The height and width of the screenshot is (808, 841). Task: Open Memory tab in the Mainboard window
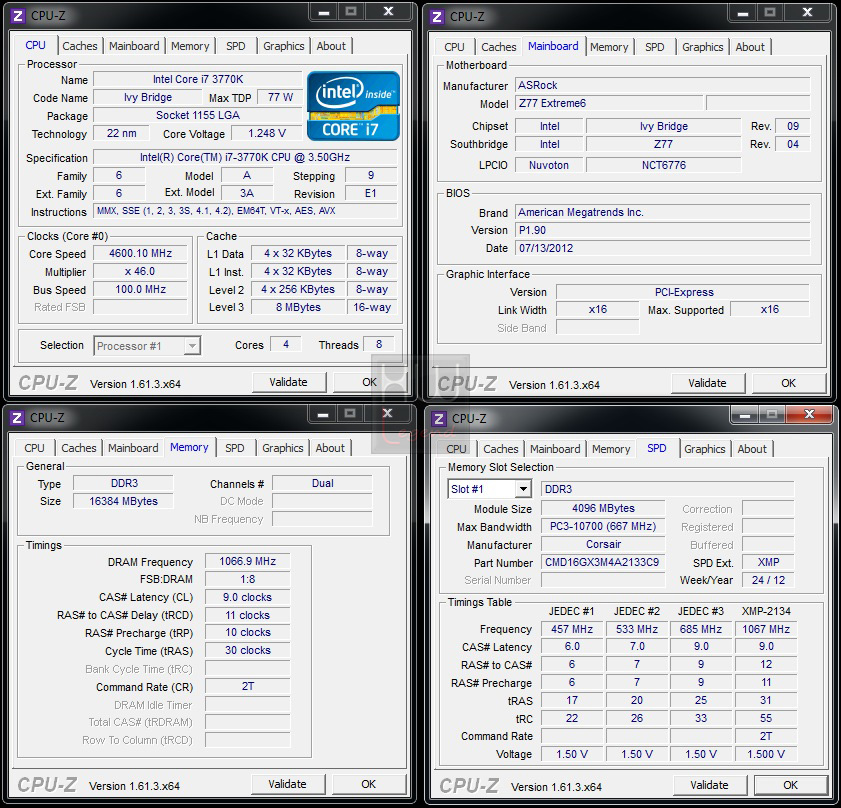609,47
